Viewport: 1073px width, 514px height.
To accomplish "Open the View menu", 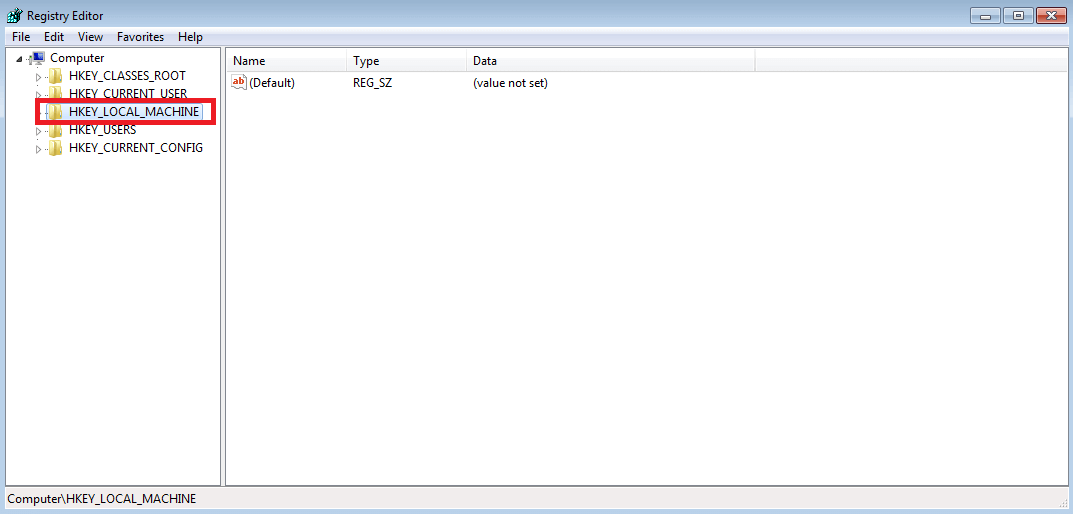I will pos(90,37).
